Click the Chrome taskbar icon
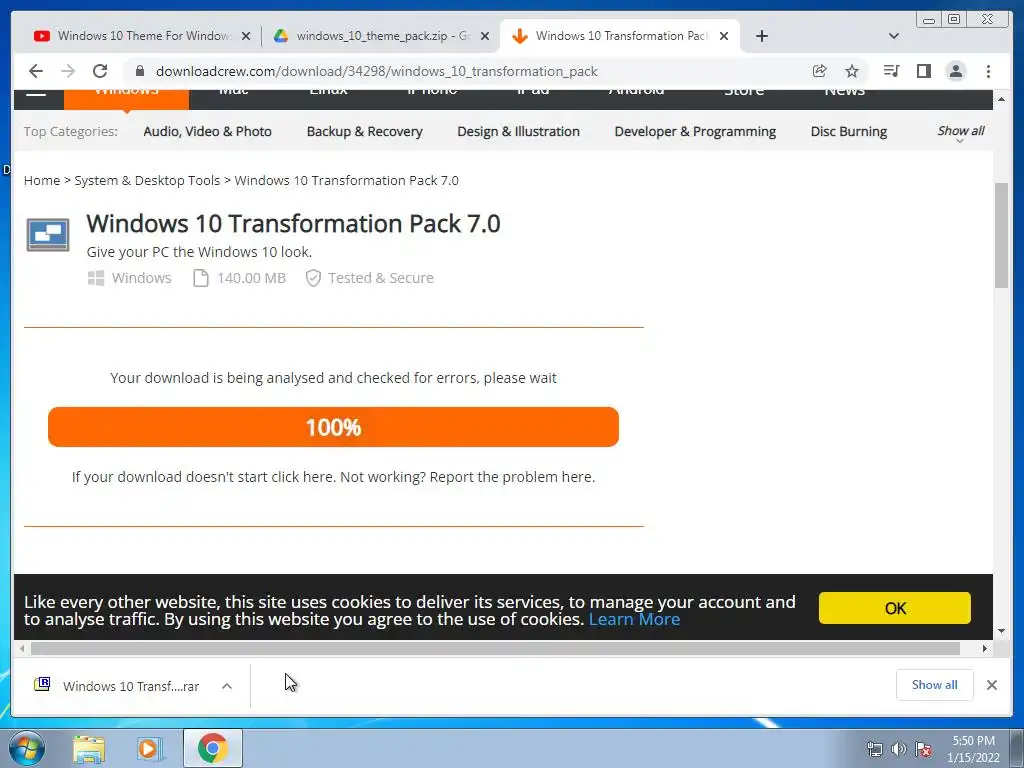 [213, 748]
